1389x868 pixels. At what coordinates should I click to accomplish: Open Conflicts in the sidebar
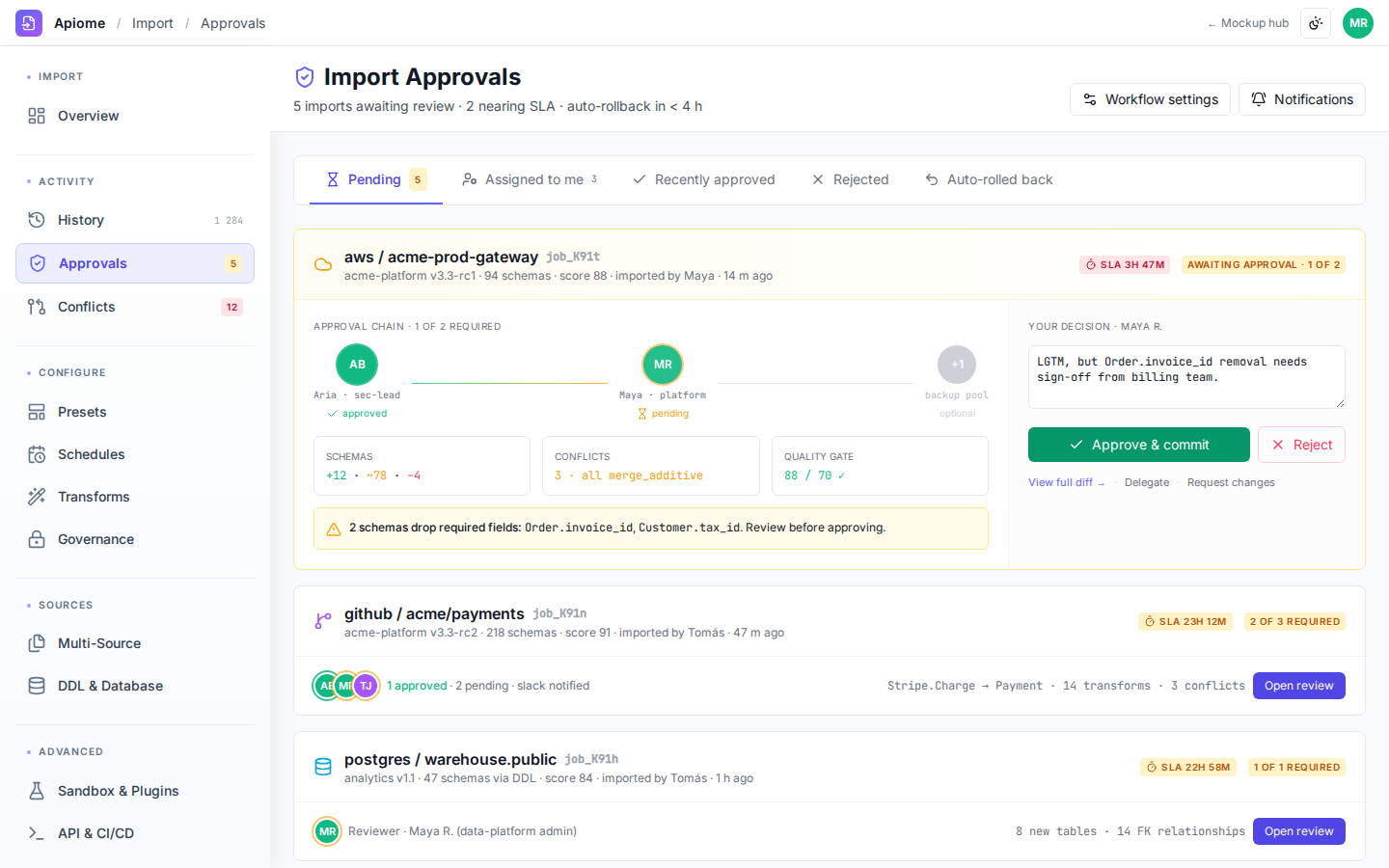coord(135,307)
